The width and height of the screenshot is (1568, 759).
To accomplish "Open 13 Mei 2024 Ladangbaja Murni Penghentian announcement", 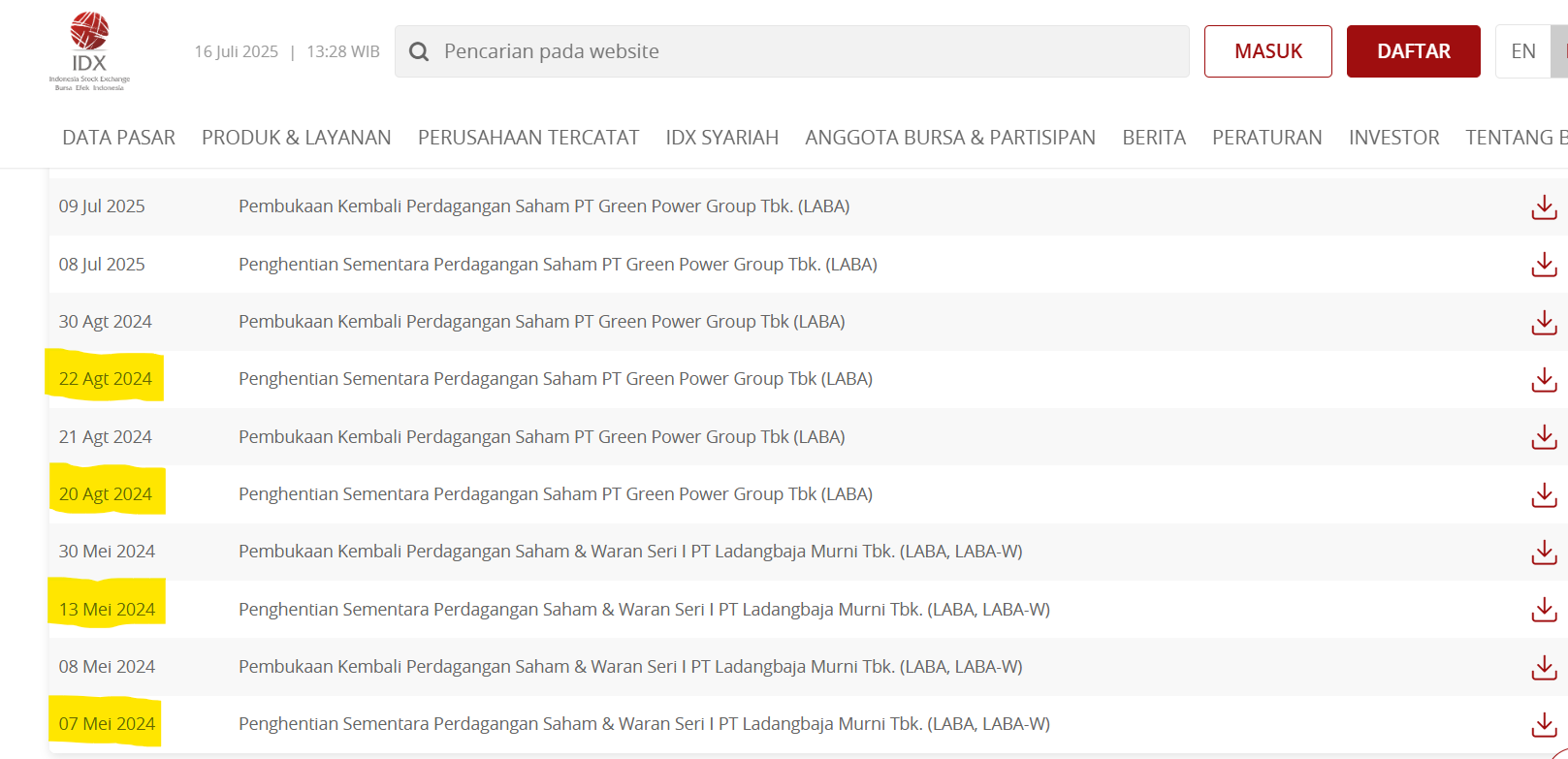I will (644, 610).
